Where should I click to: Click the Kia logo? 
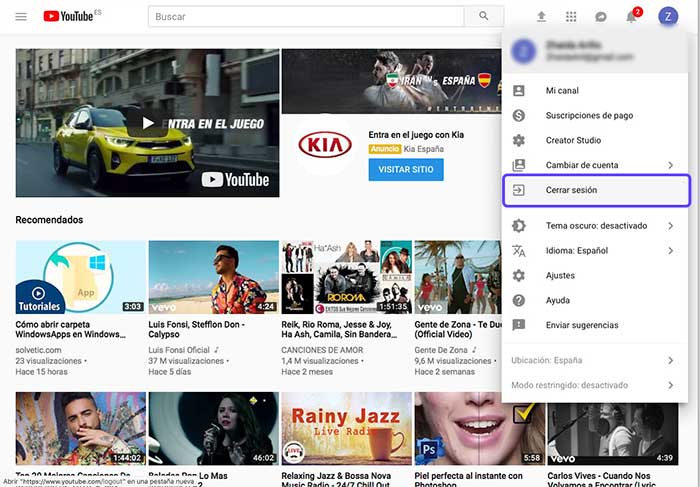click(x=325, y=145)
